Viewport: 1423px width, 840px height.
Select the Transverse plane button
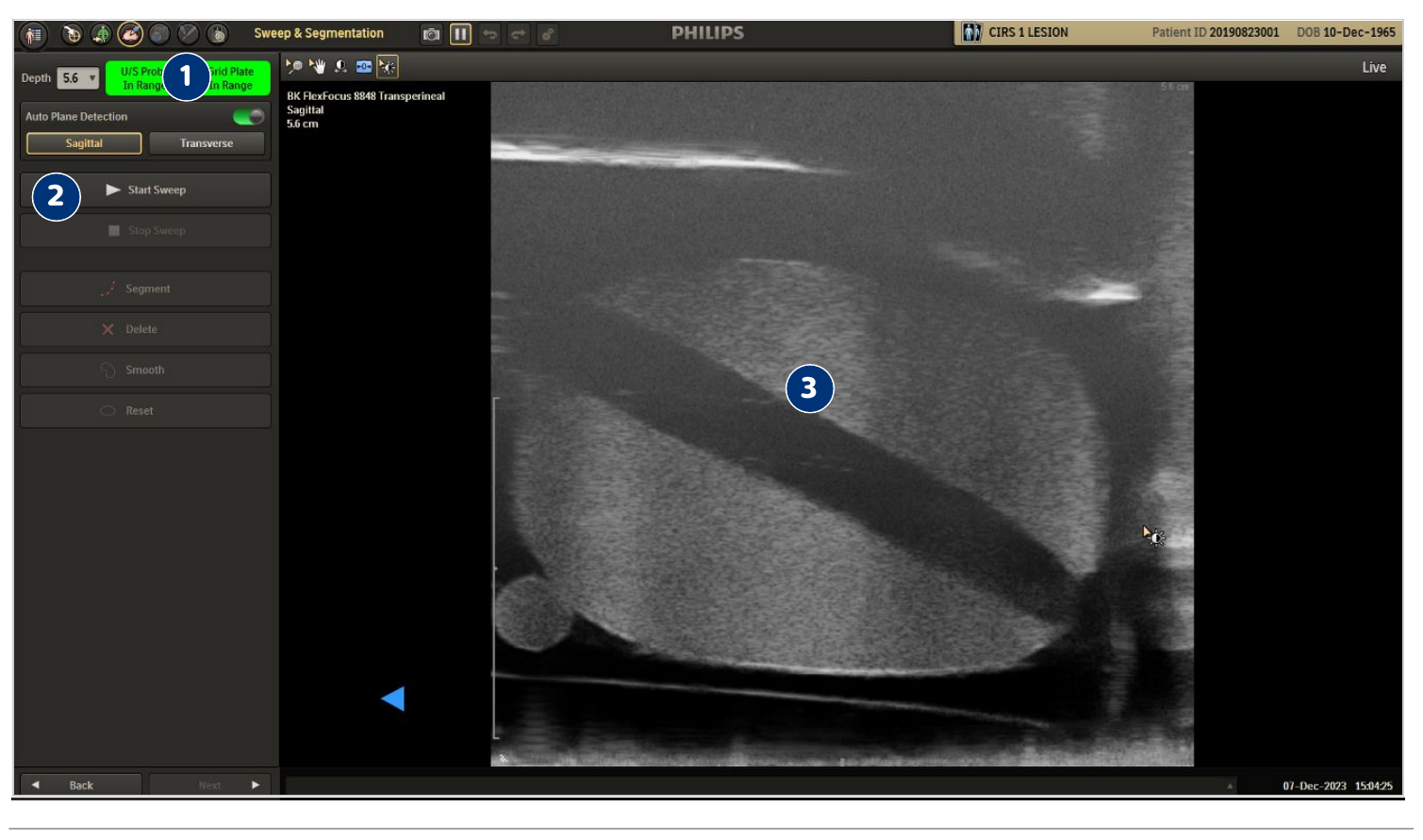[207, 143]
